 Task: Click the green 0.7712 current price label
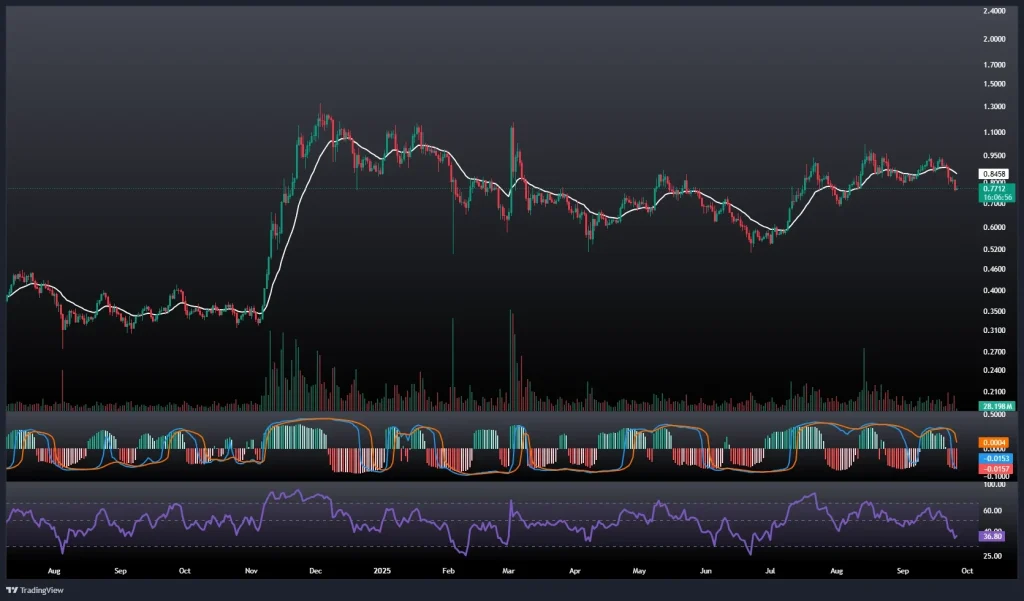(994, 188)
